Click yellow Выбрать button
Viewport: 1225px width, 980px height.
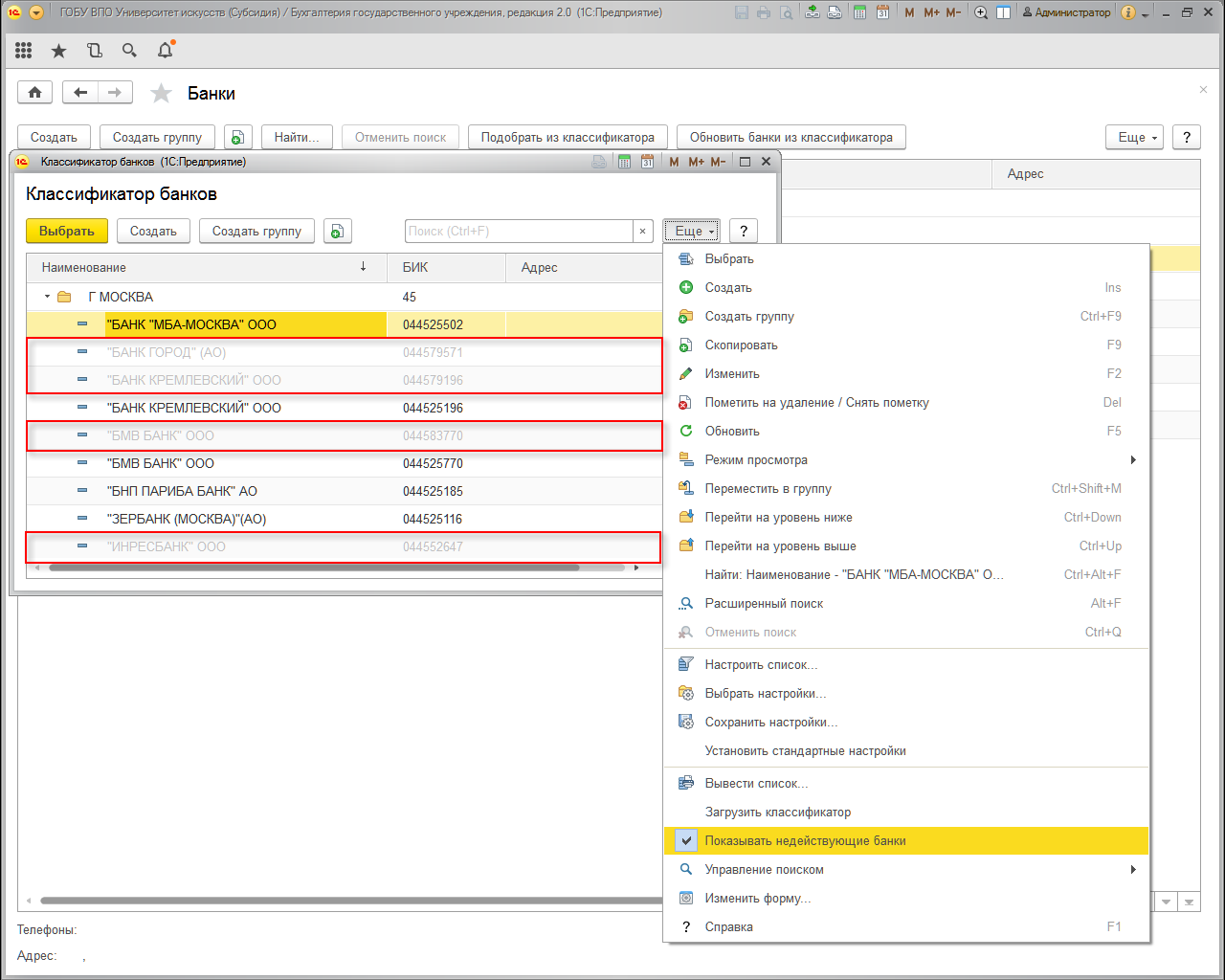[x=67, y=231]
